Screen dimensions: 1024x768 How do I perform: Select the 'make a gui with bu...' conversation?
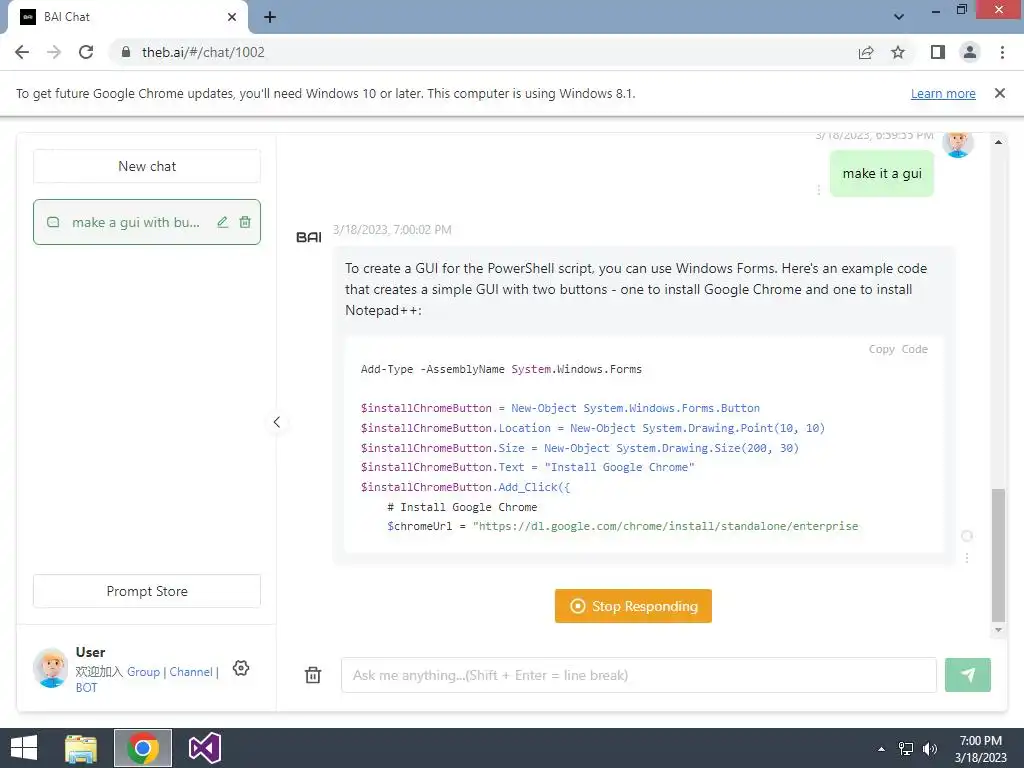pos(147,222)
